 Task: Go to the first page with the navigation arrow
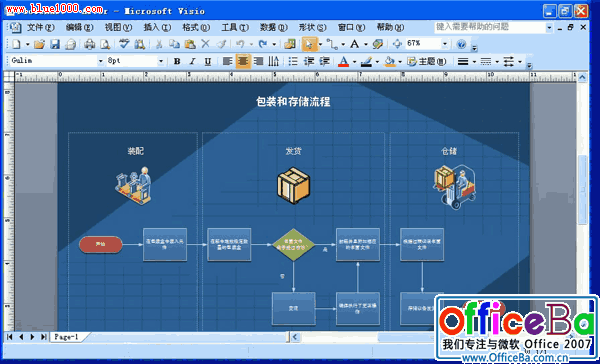pos(10,337)
